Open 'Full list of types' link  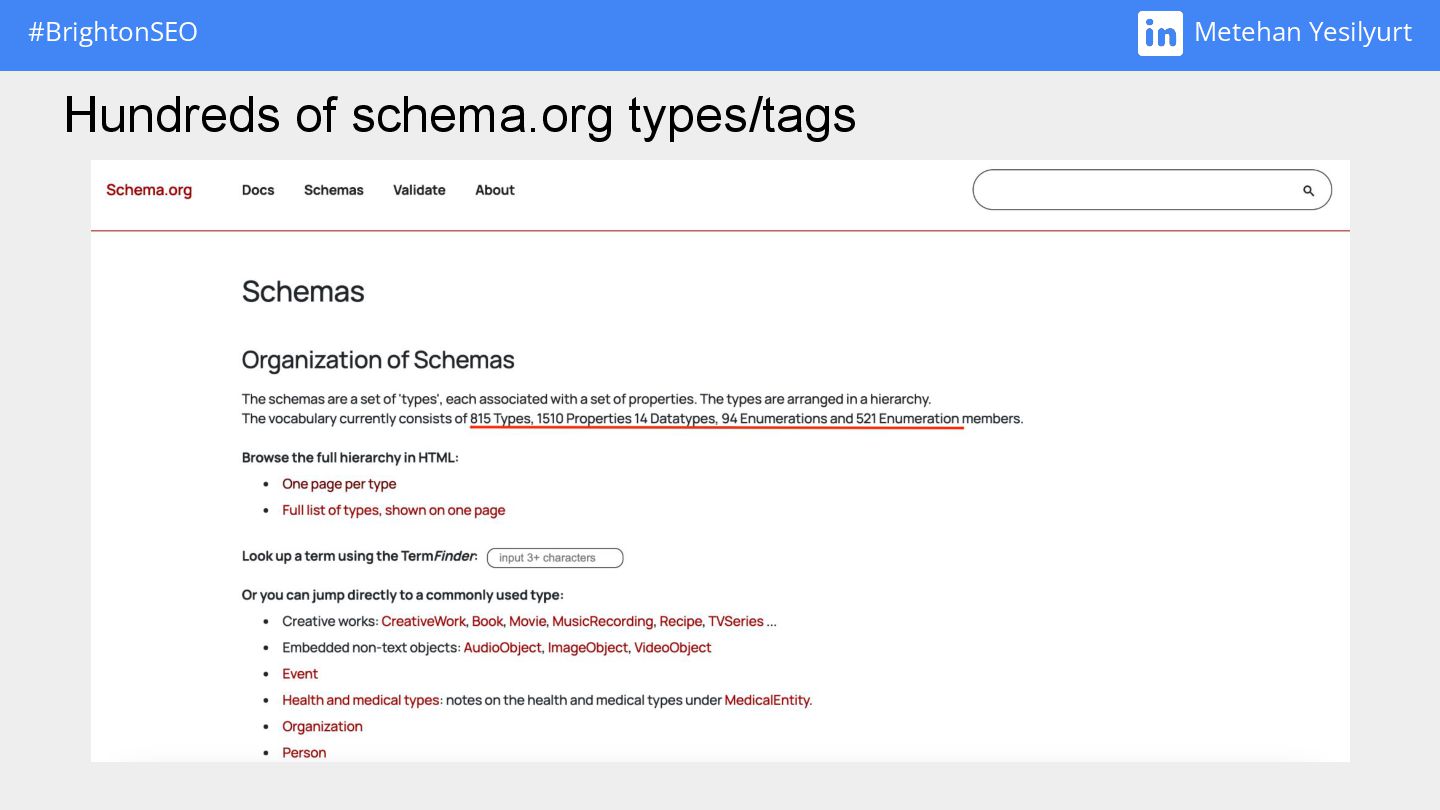(394, 510)
